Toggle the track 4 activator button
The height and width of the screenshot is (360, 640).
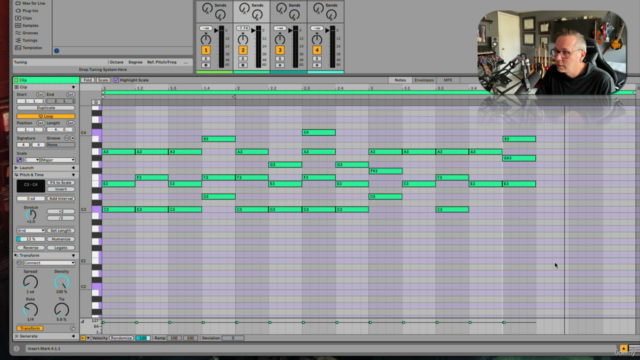point(317,50)
